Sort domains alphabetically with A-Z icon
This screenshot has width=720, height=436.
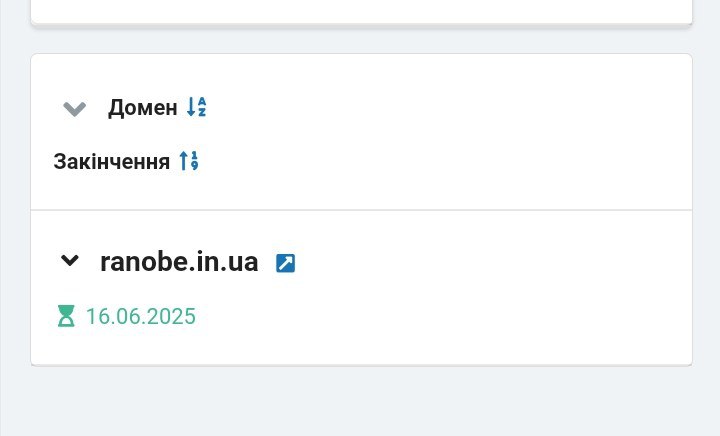[x=197, y=107]
